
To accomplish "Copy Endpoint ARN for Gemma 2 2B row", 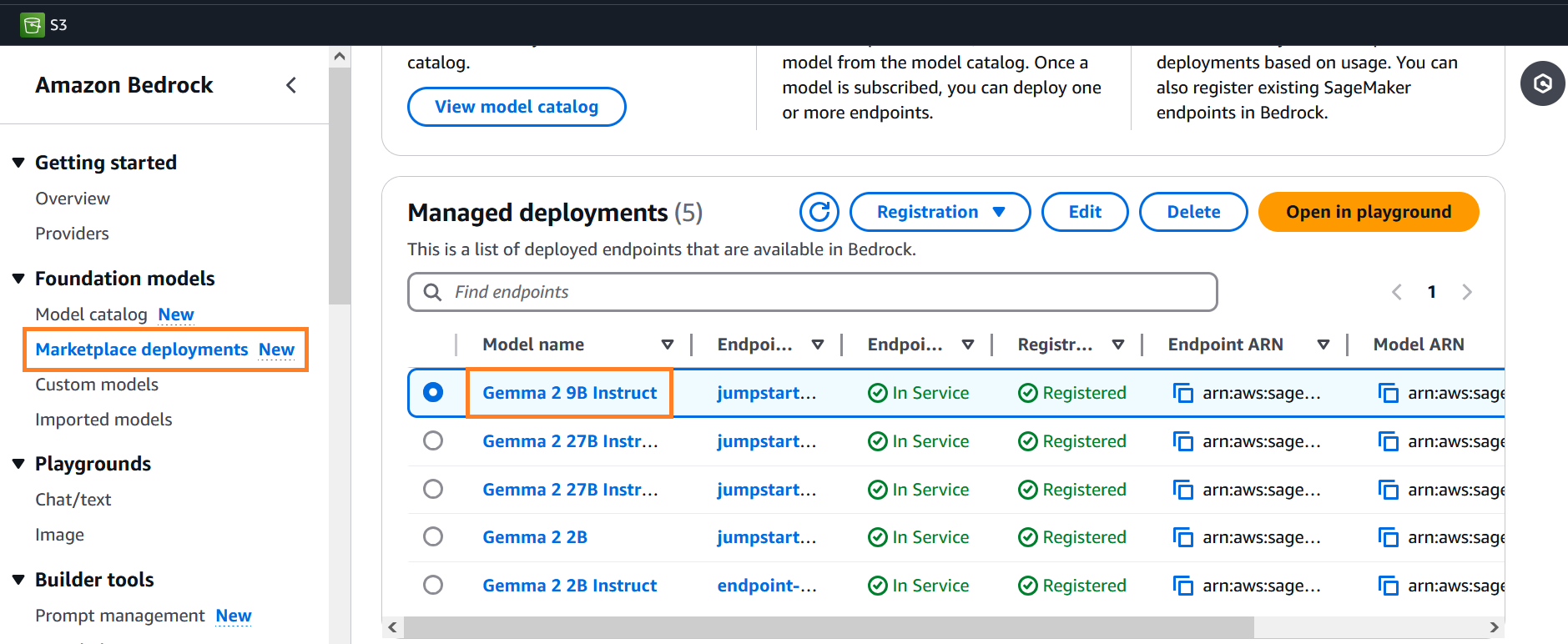I will tap(1182, 537).
